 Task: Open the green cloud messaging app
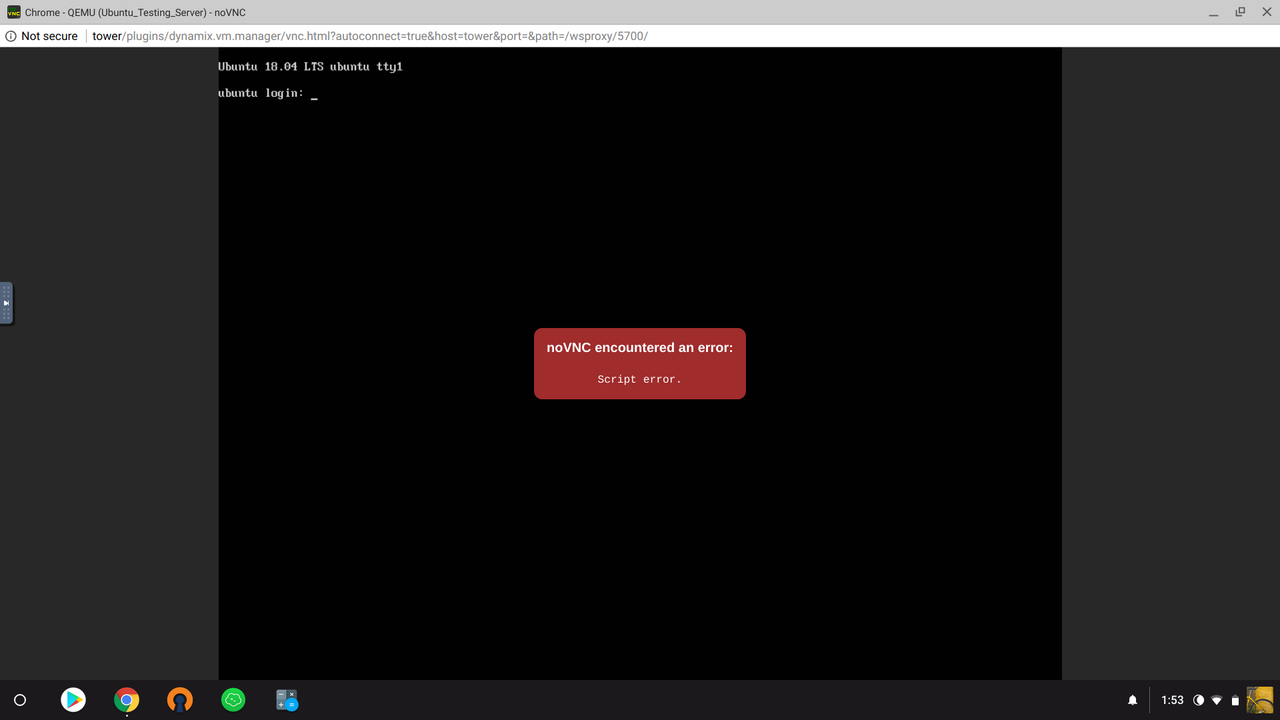point(233,700)
